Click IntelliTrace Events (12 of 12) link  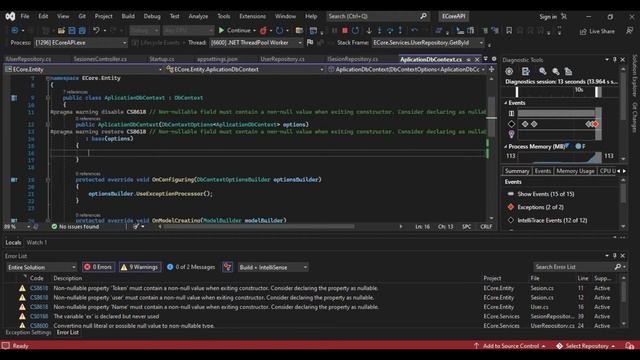(552, 220)
